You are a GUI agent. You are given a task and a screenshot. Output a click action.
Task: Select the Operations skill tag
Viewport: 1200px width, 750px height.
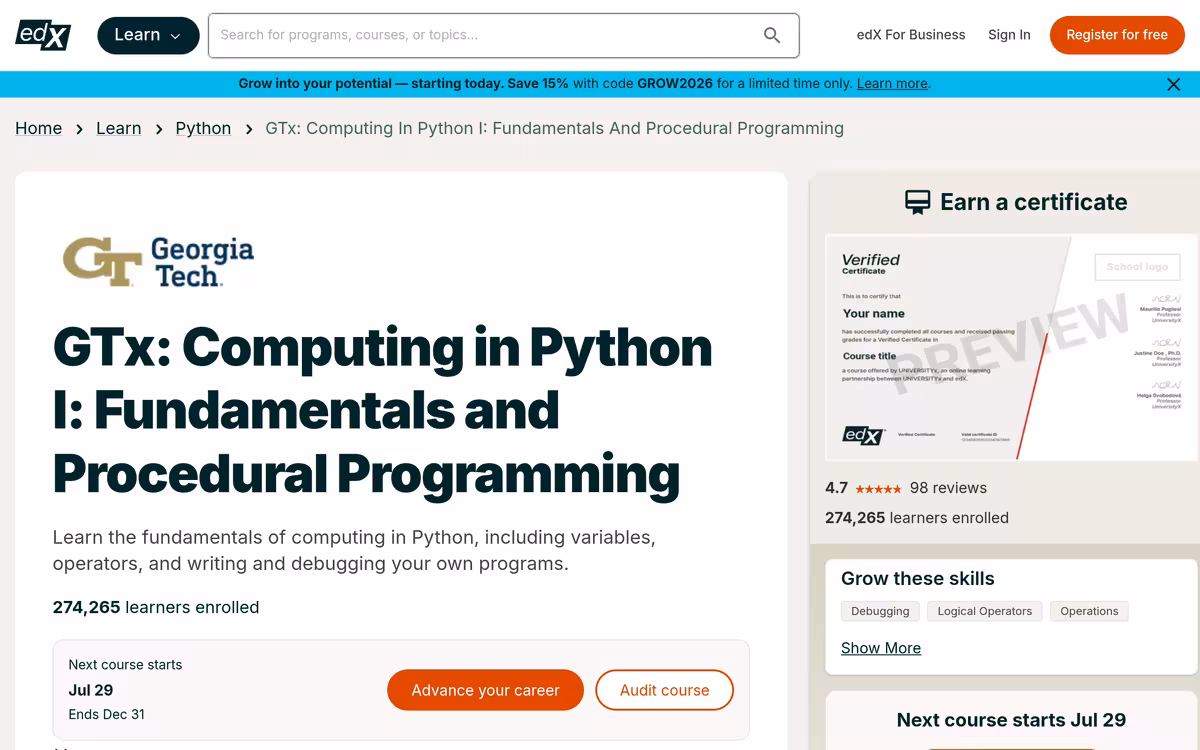pyautogui.click(x=1089, y=611)
